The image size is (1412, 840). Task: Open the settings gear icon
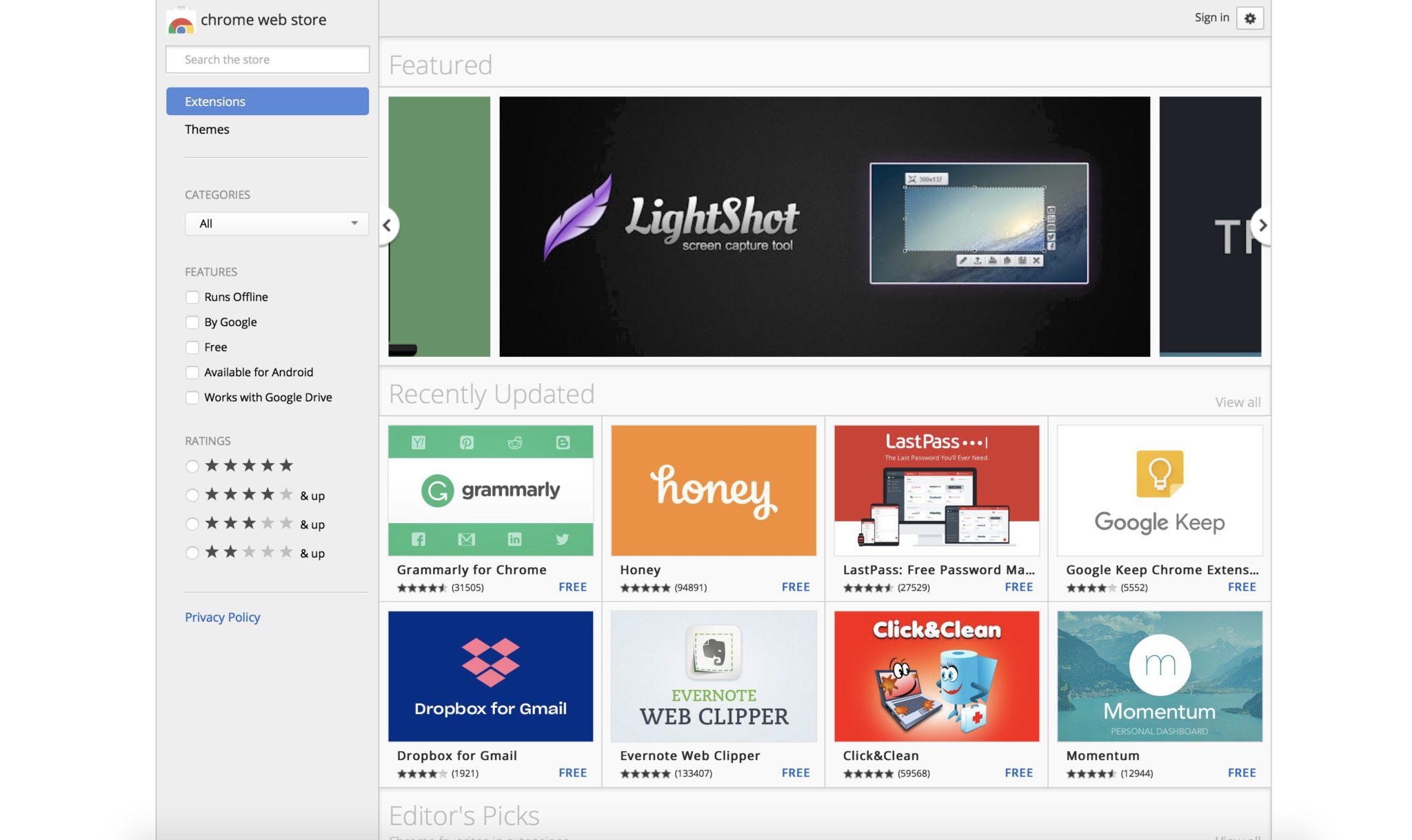[1249, 19]
